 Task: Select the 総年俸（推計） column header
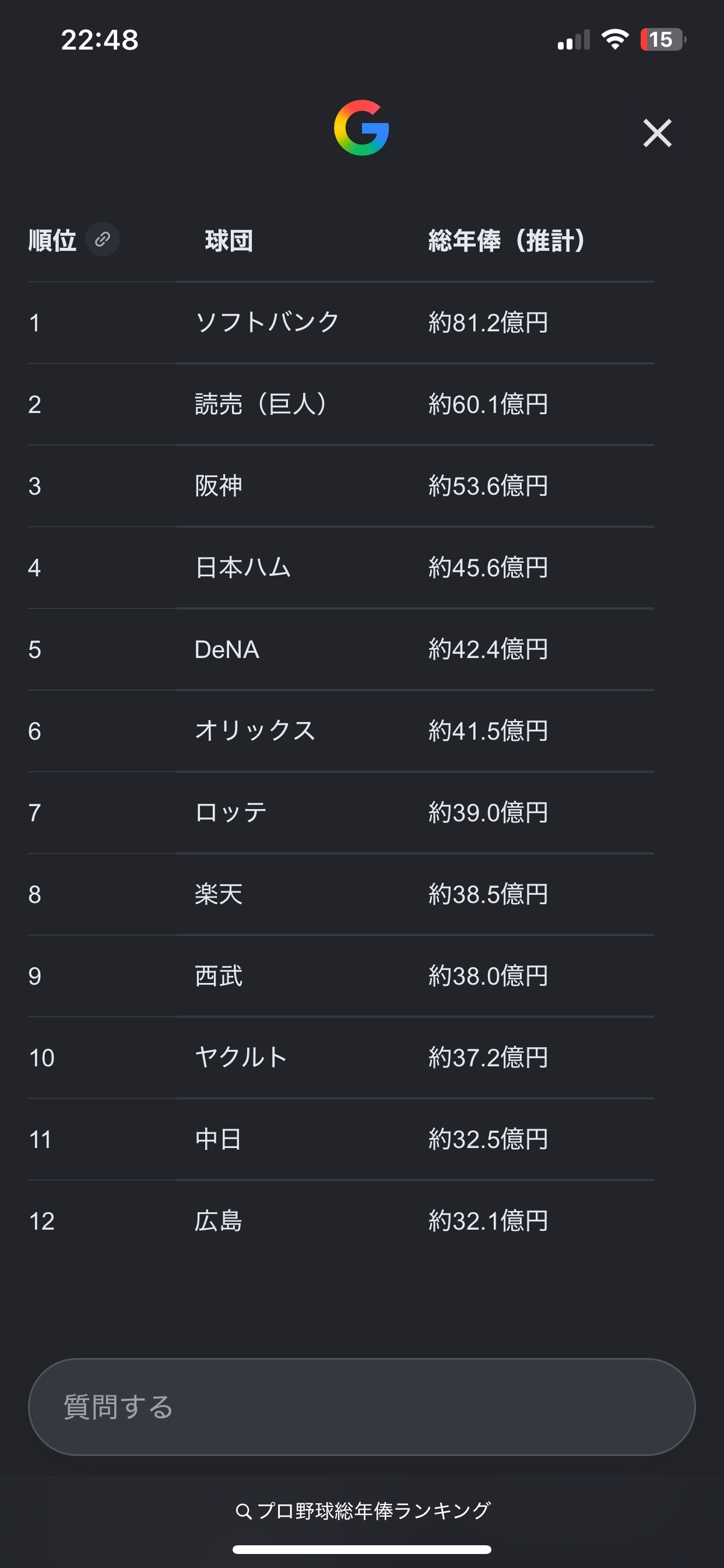(506, 240)
